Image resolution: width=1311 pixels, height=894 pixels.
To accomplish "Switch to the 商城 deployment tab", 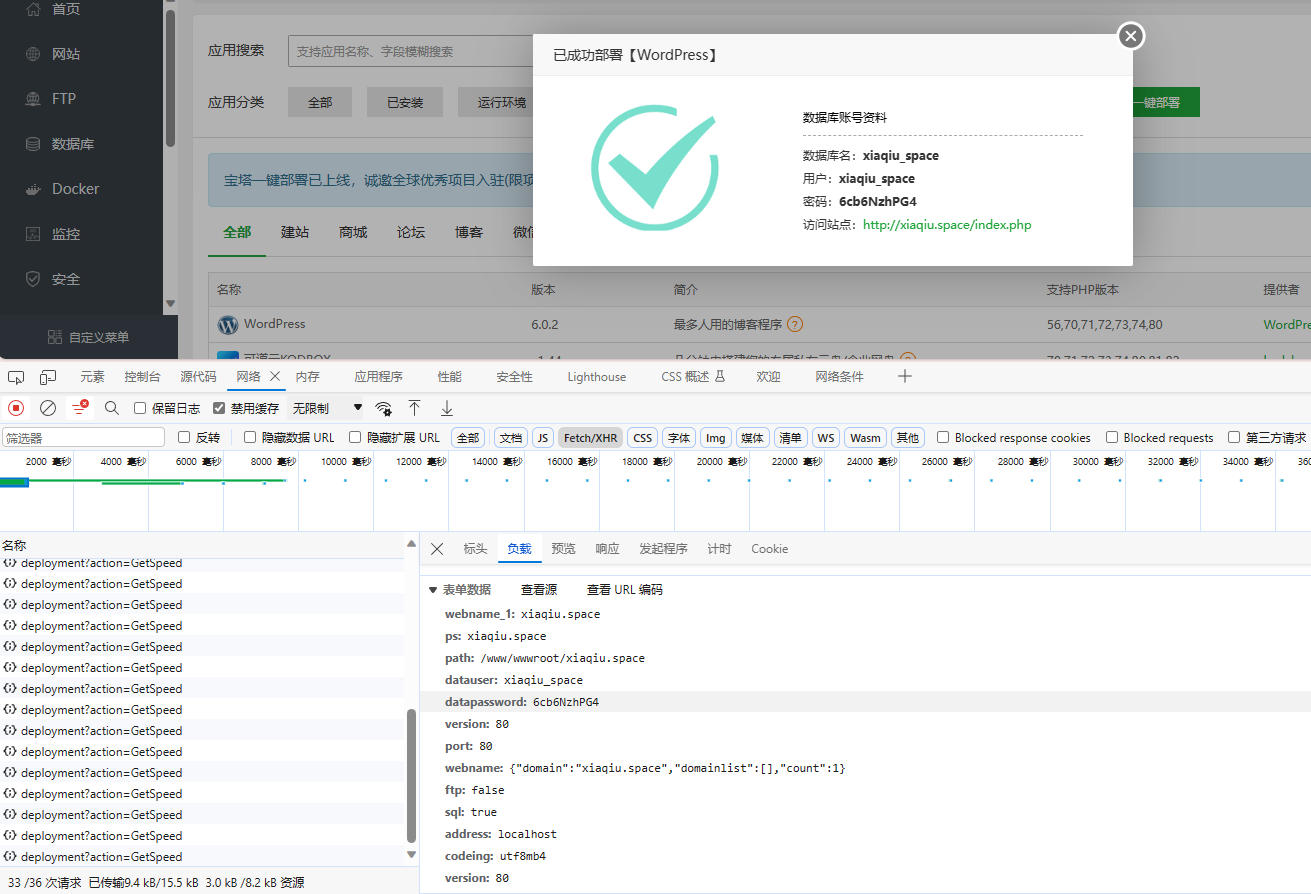I will point(353,232).
